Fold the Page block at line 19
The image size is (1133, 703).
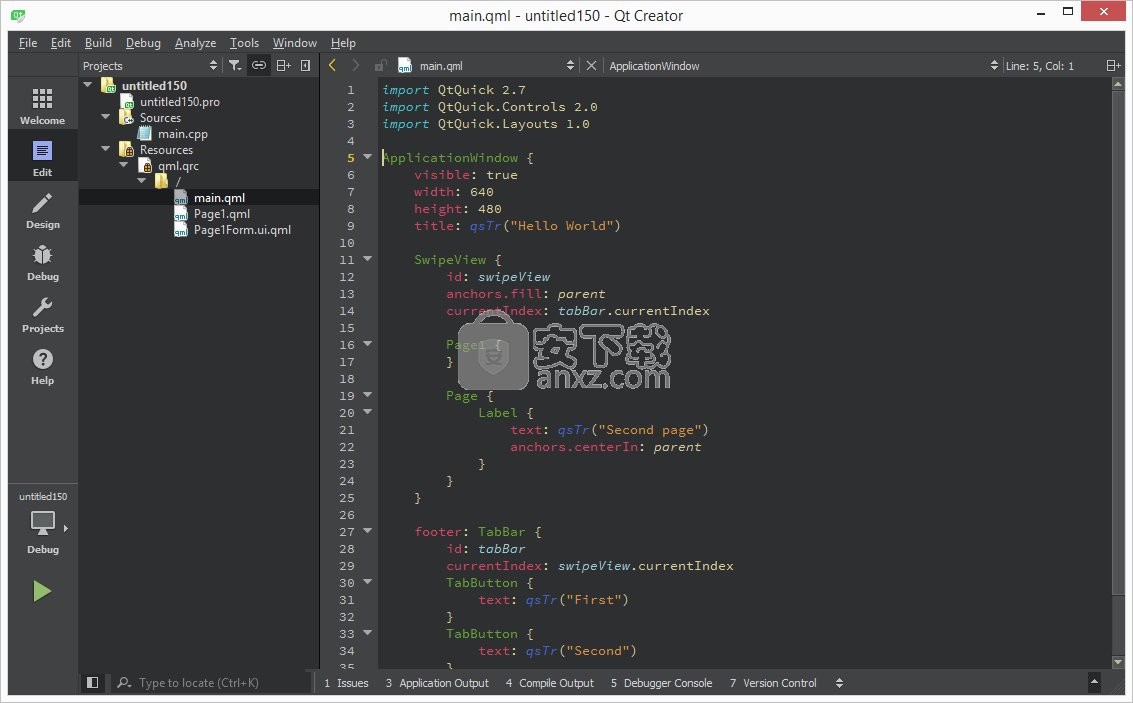point(367,395)
